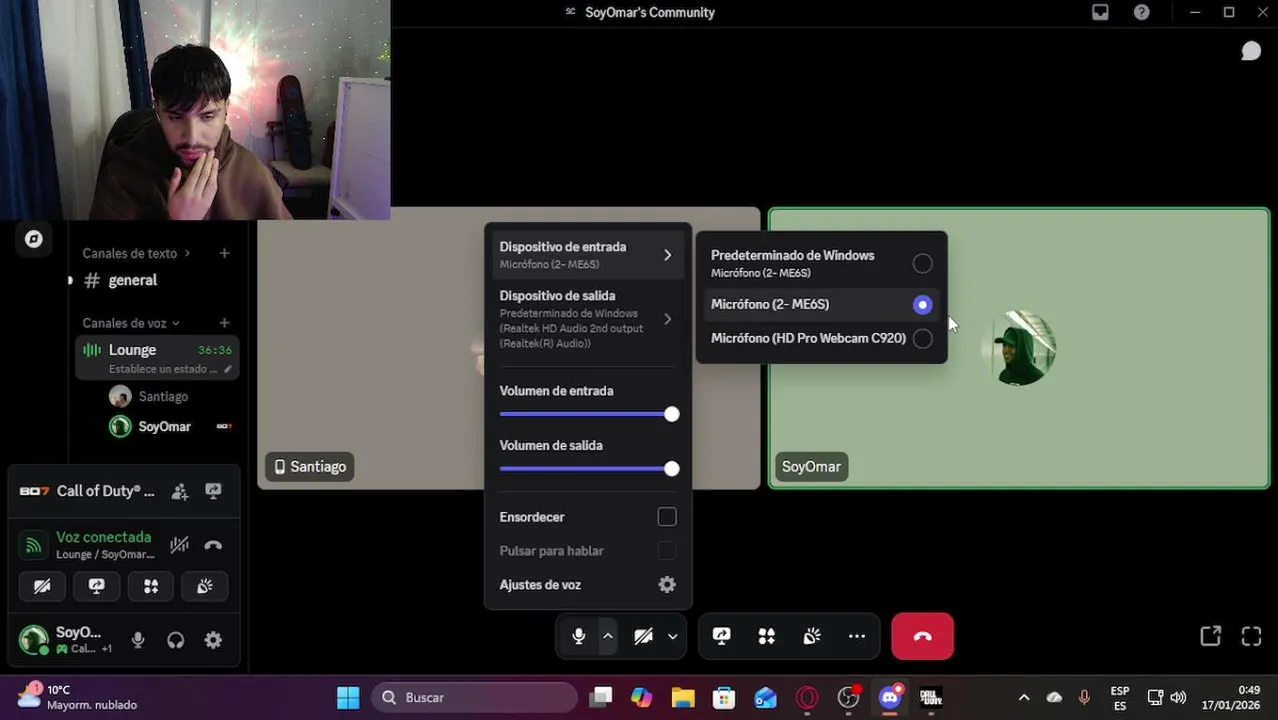
Task: Open the Dispositivo de entrada submenu
Action: pos(588,255)
